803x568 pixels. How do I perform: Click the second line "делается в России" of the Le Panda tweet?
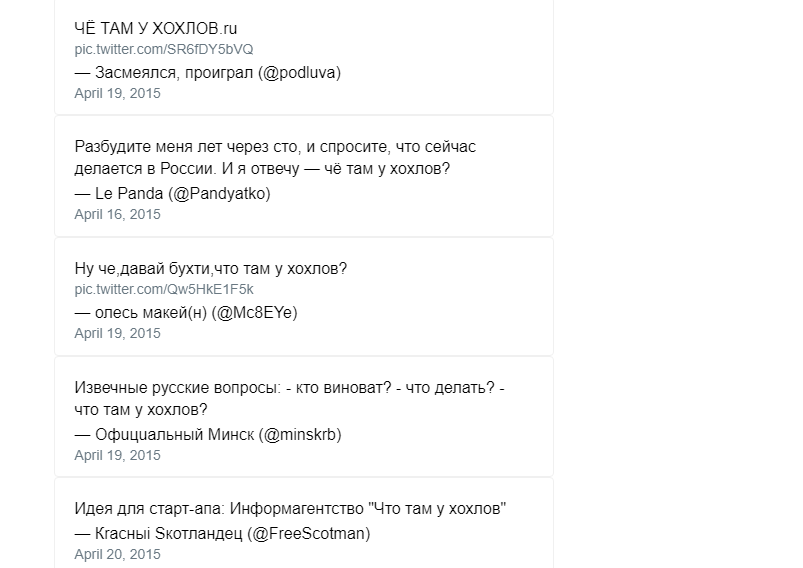(262, 169)
